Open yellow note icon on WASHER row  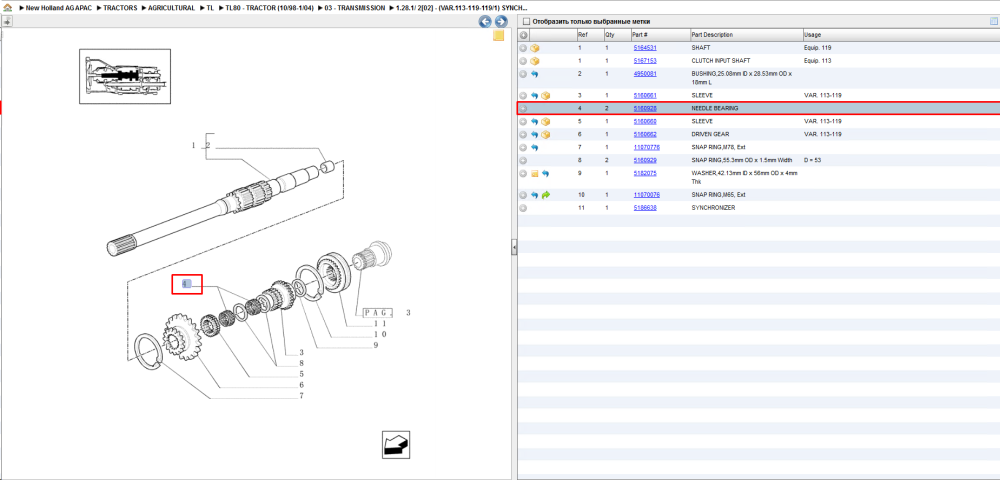535,173
